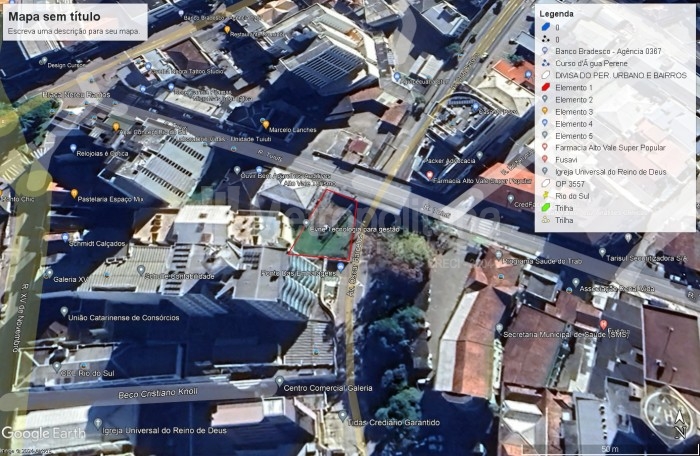The width and height of the screenshot is (700, 456).
Task: Select the green polygon Trilha legend entry
Action: [x=557, y=208]
